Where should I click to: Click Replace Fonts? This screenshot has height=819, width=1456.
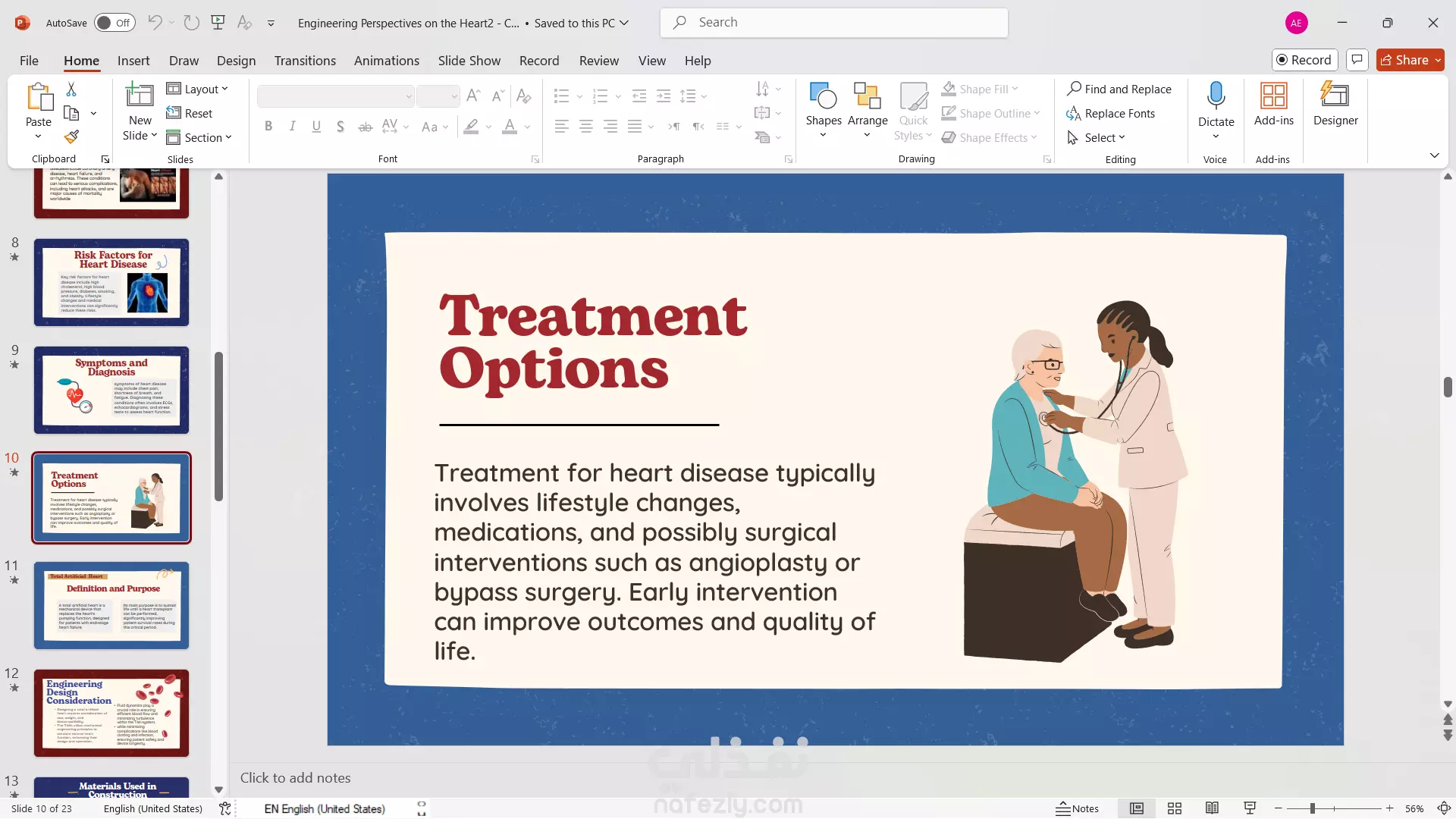1111,113
